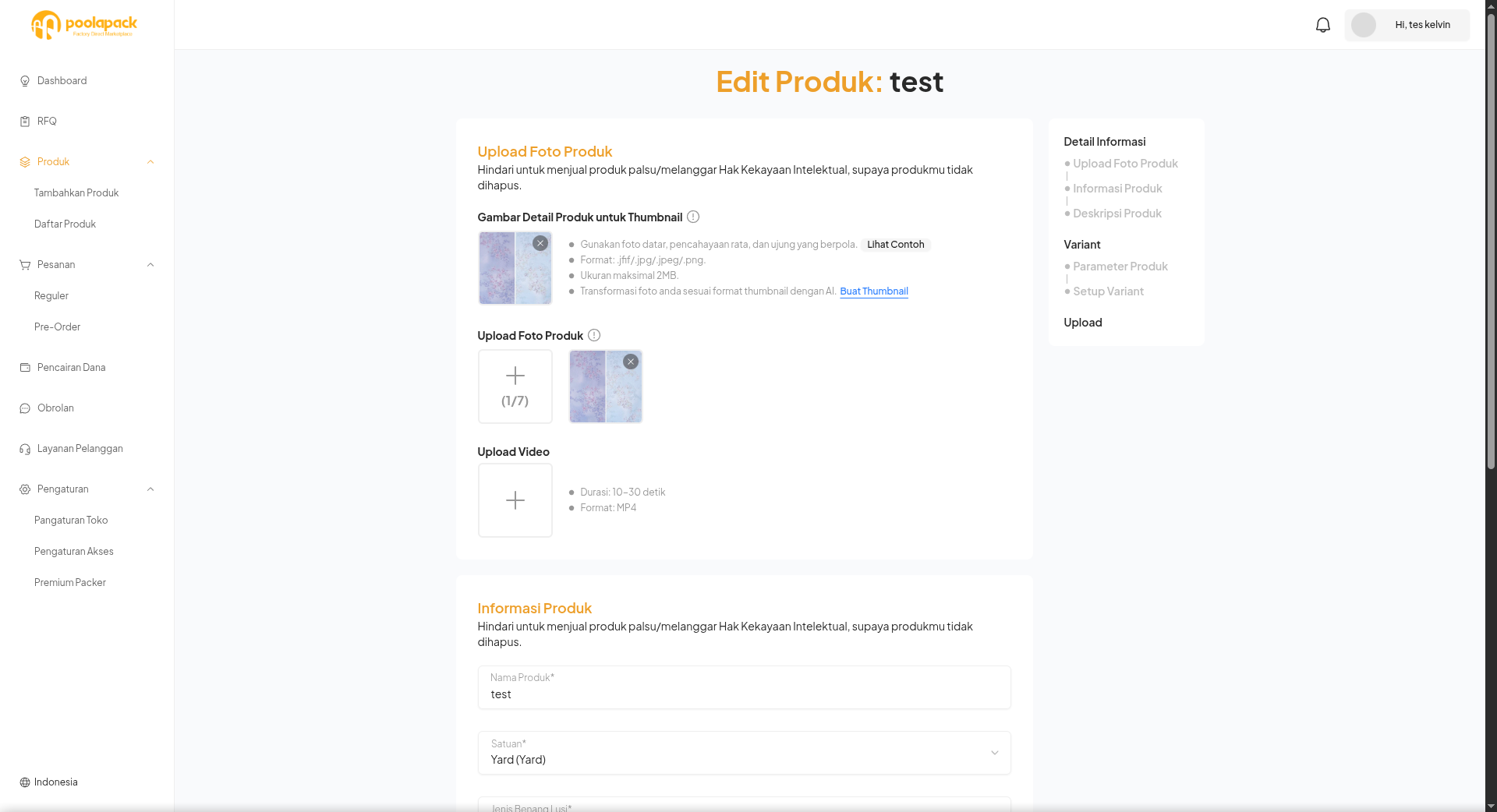The image size is (1497, 812).
Task: Jump to Deskripsi Produk in outline
Action: (x=1117, y=214)
